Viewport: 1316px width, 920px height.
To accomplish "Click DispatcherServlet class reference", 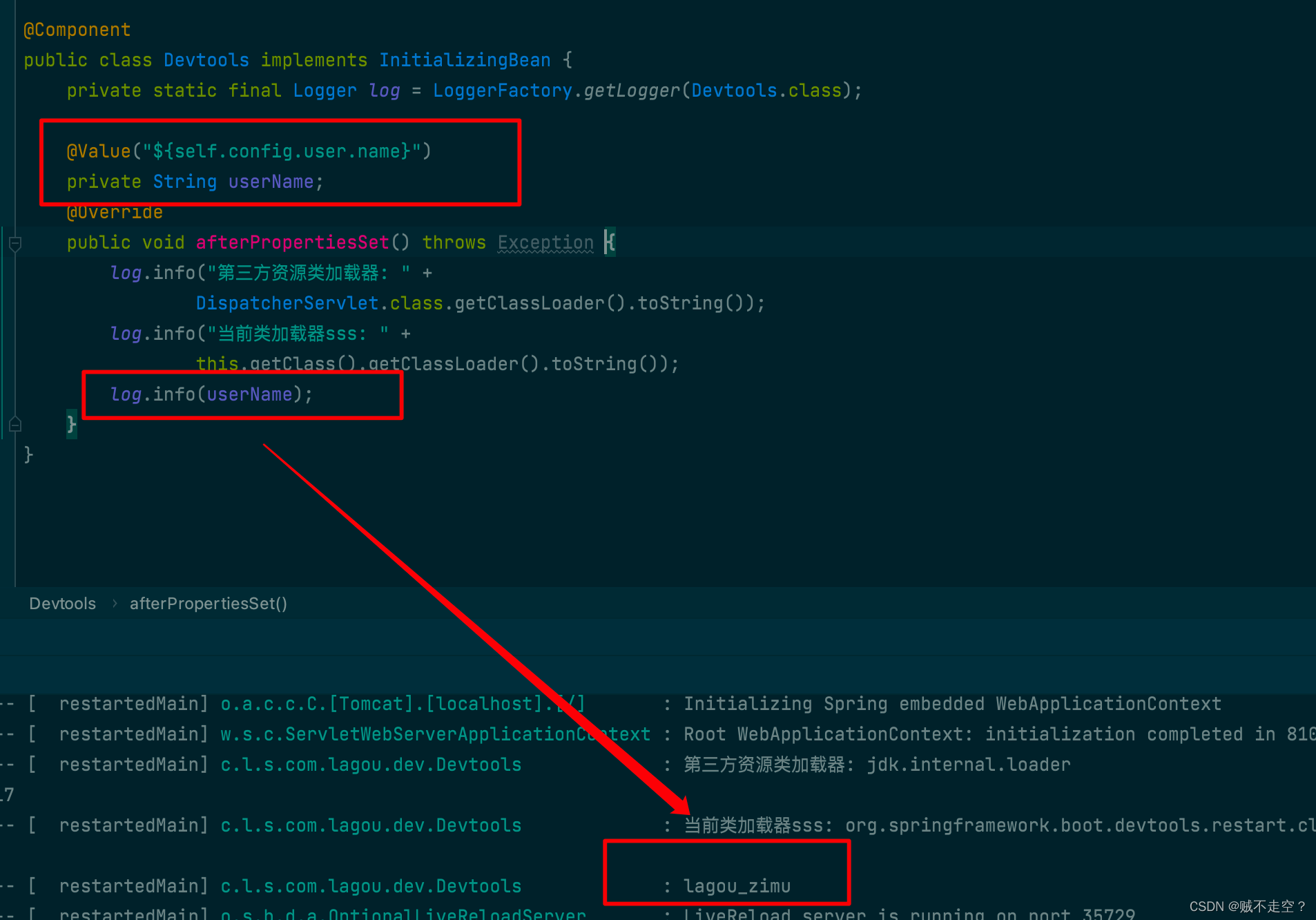I will (x=287, y=303).
